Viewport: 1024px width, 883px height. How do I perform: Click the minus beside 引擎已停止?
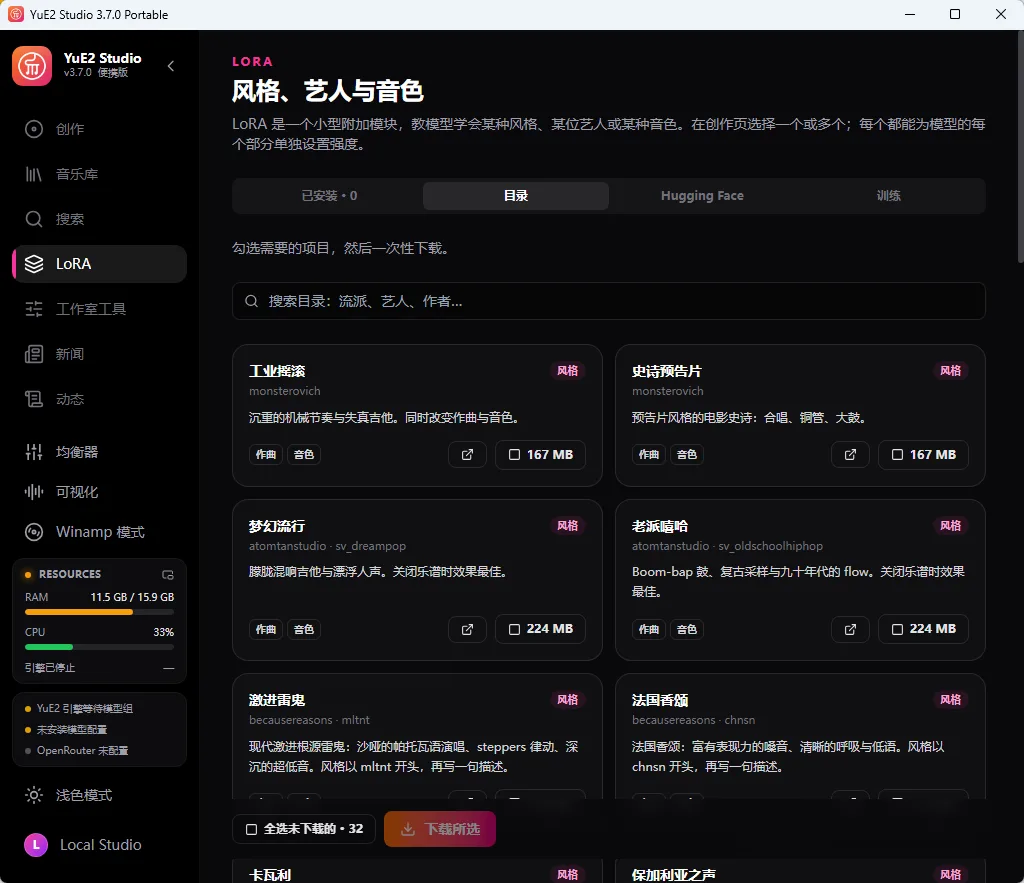point(168,668)
